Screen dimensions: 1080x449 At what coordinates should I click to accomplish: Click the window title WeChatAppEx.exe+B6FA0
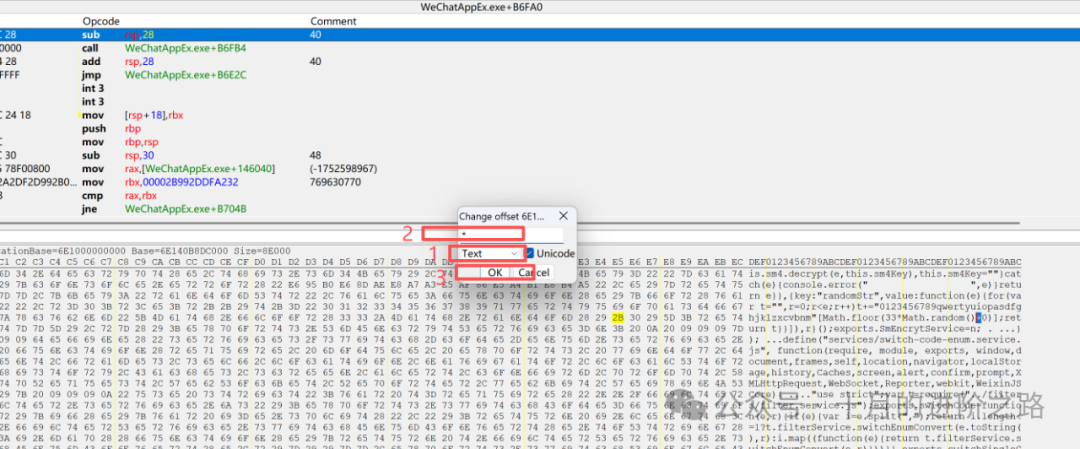pyautogui.click(x=480, y=7)
